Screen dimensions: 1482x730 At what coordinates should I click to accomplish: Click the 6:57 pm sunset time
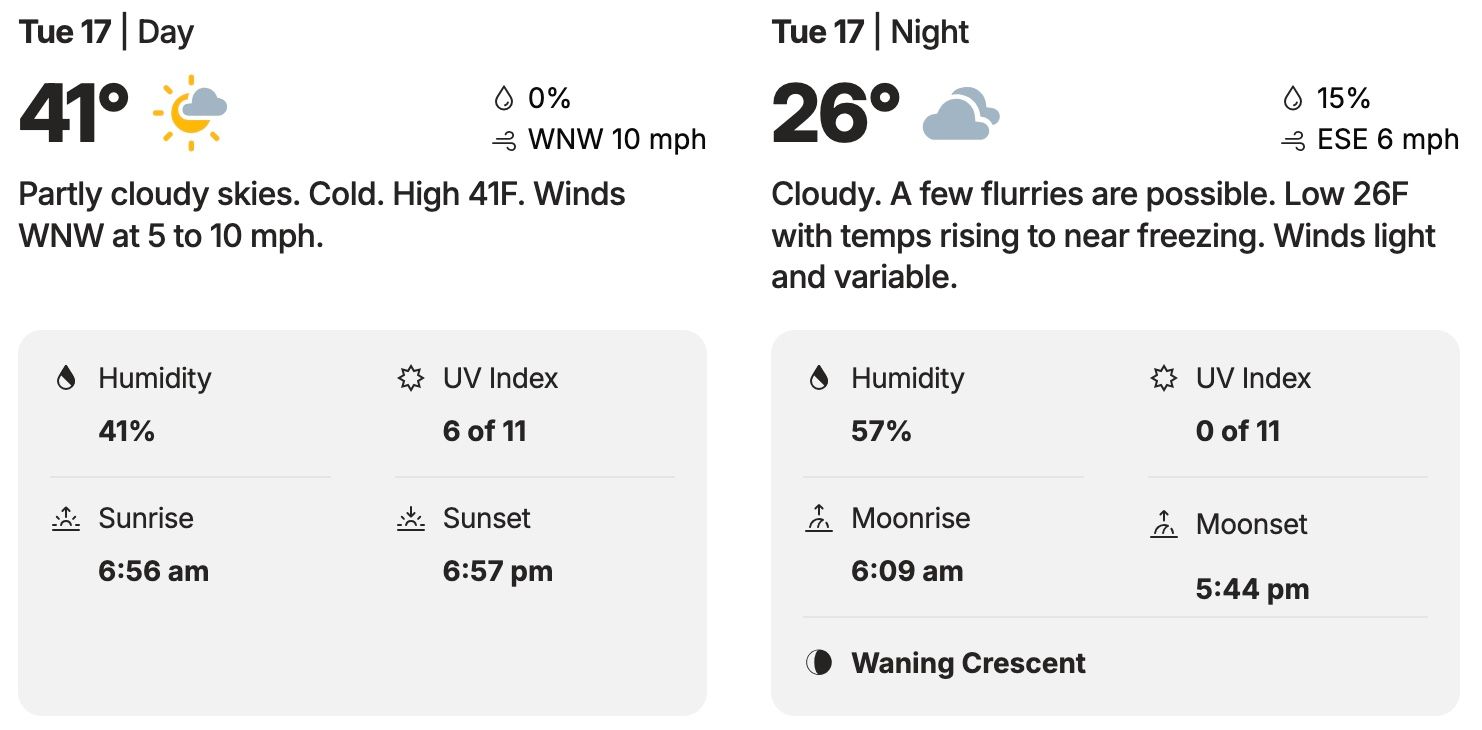(x=498, y=571)
